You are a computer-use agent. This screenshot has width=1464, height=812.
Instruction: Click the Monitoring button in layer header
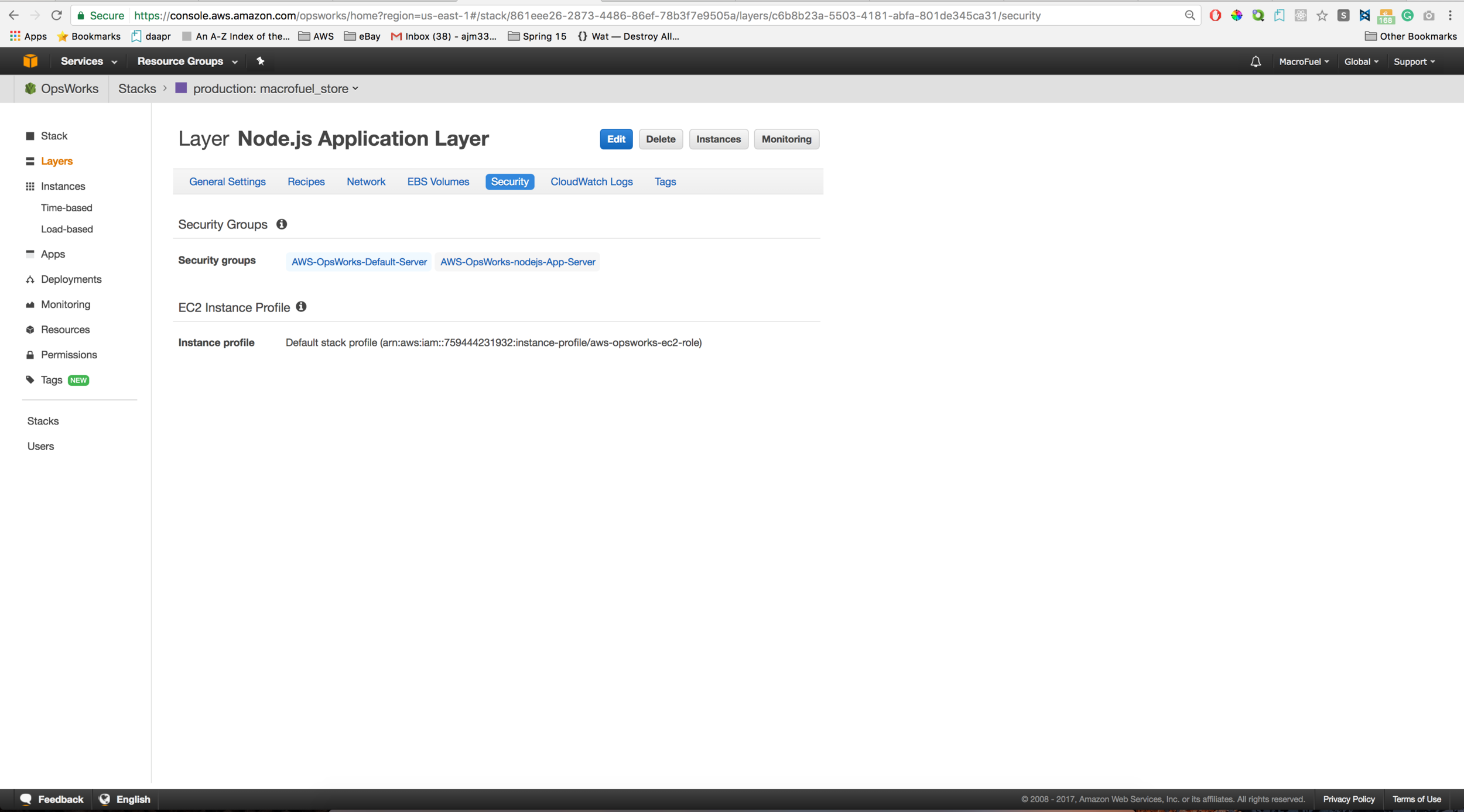[786, 139]
